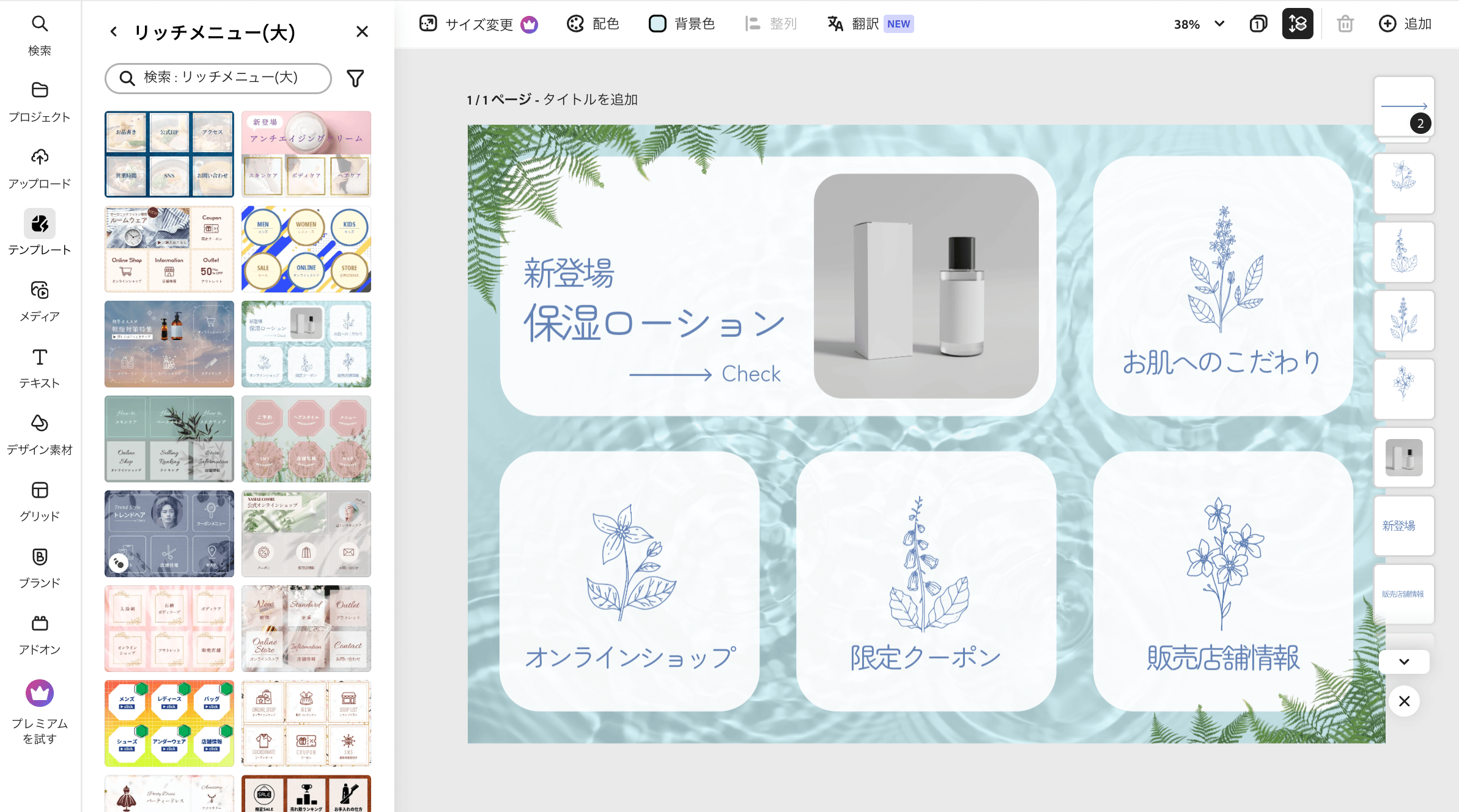The width and height of the screenshot is (1459, 812).
Task: Toggle the page count icon beside zoom
Action: coord(1258,24)
